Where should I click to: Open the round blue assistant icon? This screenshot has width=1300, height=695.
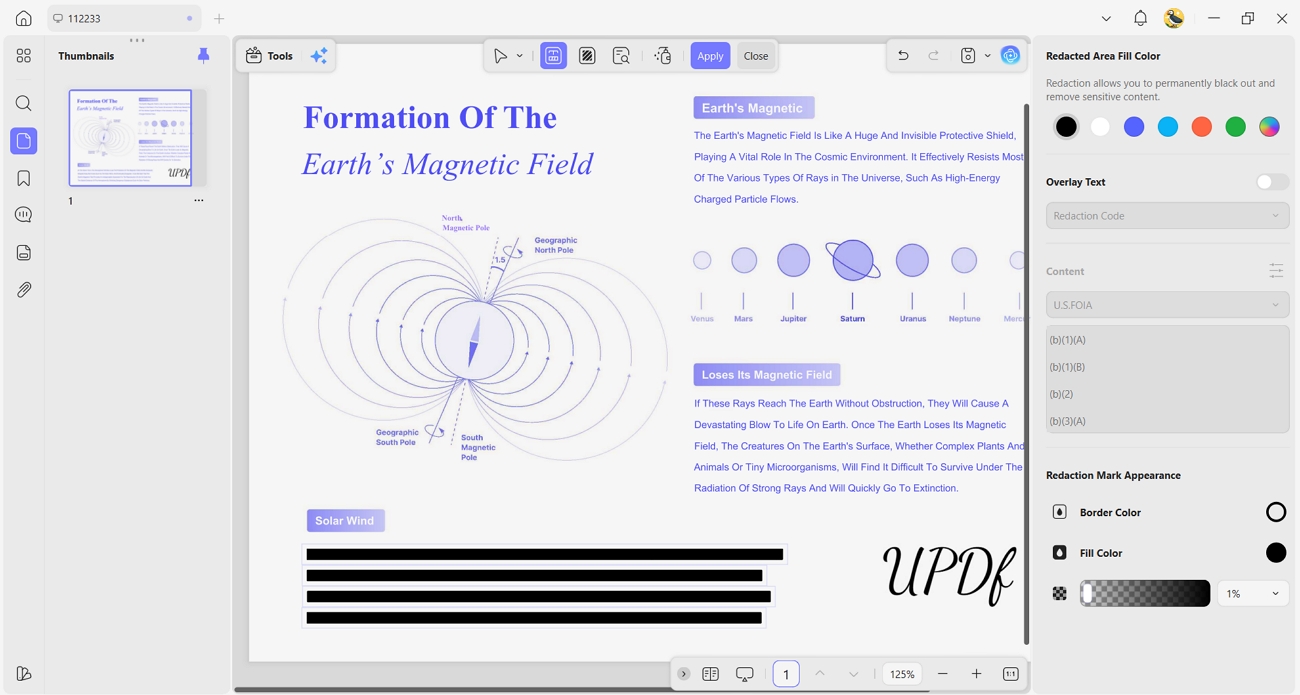tap(1010, 56)
